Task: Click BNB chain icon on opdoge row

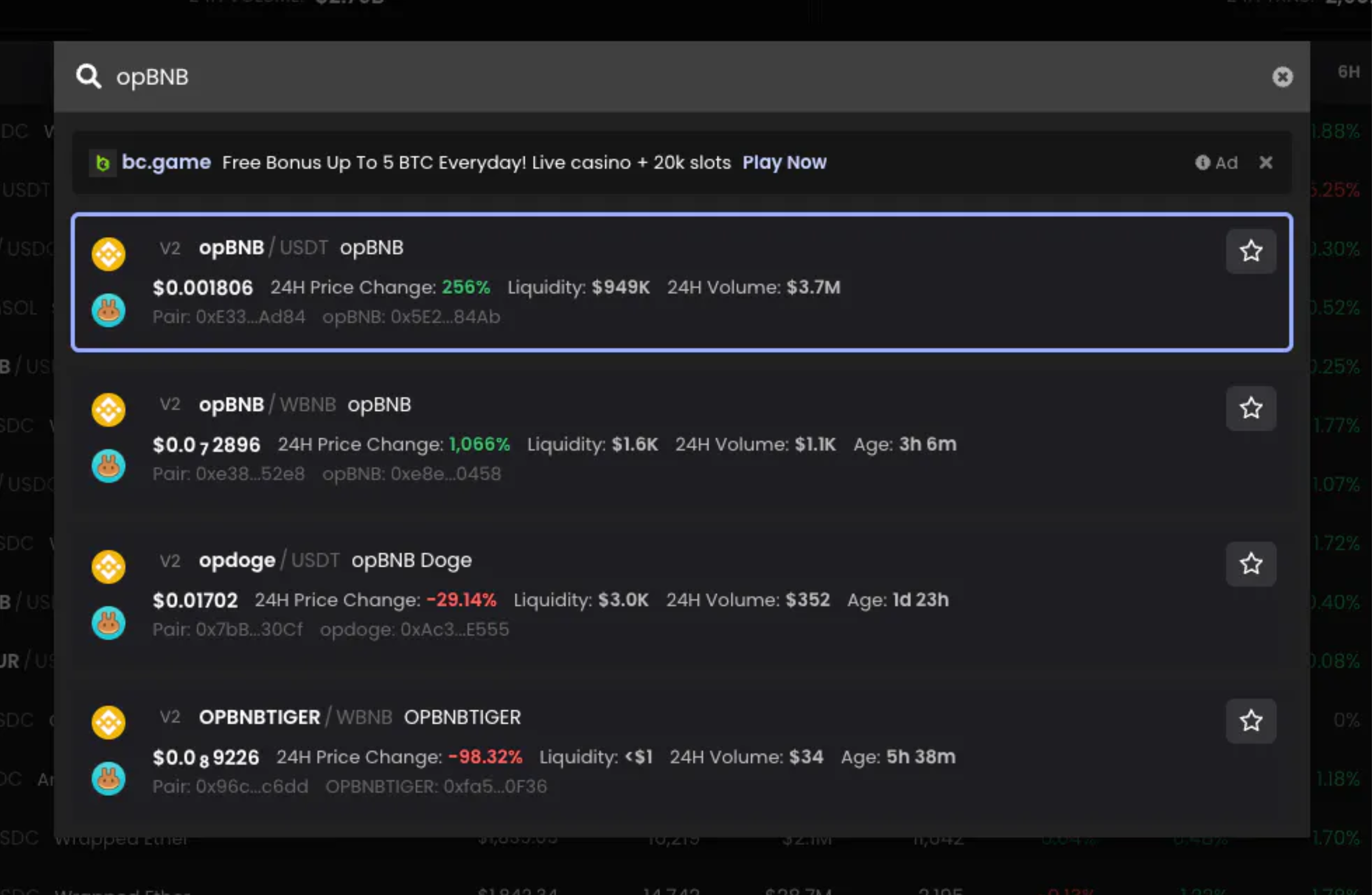Action: pos(108,567)
